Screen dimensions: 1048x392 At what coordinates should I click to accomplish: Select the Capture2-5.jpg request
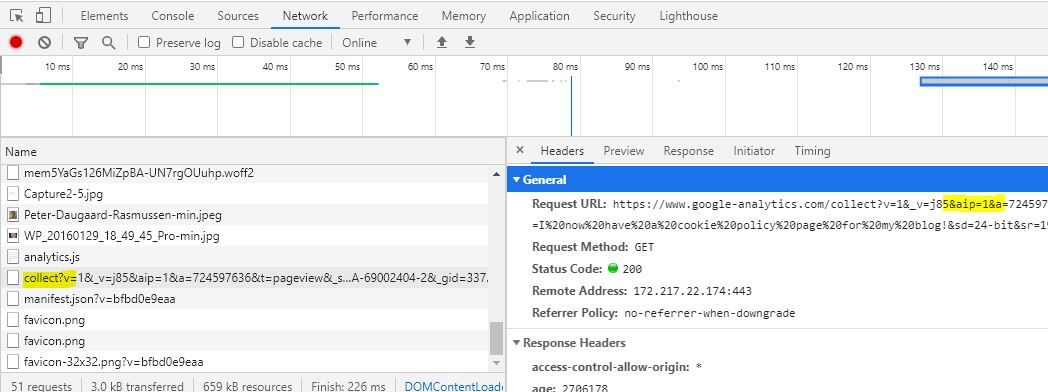pos(245,194)
